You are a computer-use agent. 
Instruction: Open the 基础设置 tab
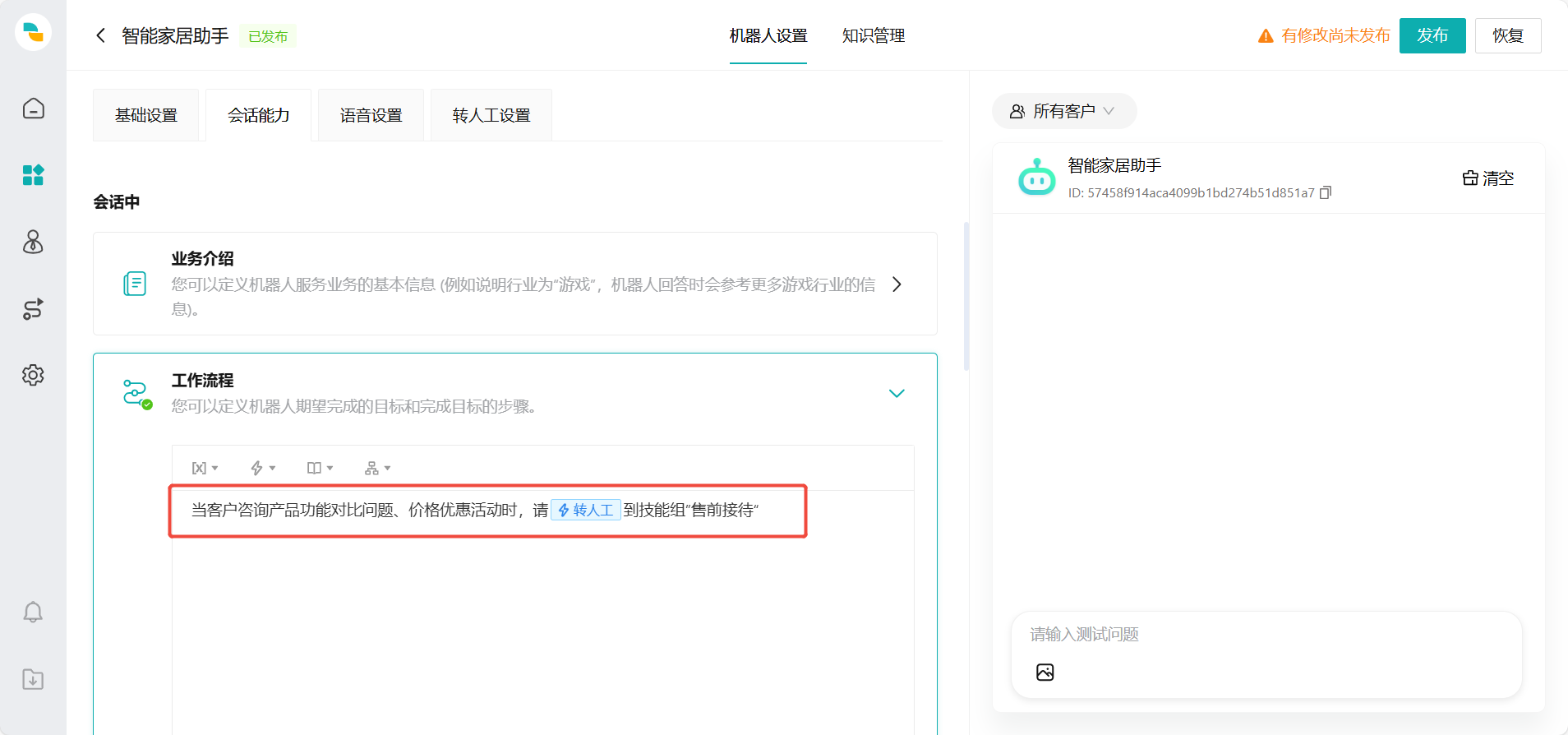pos(146,115)
